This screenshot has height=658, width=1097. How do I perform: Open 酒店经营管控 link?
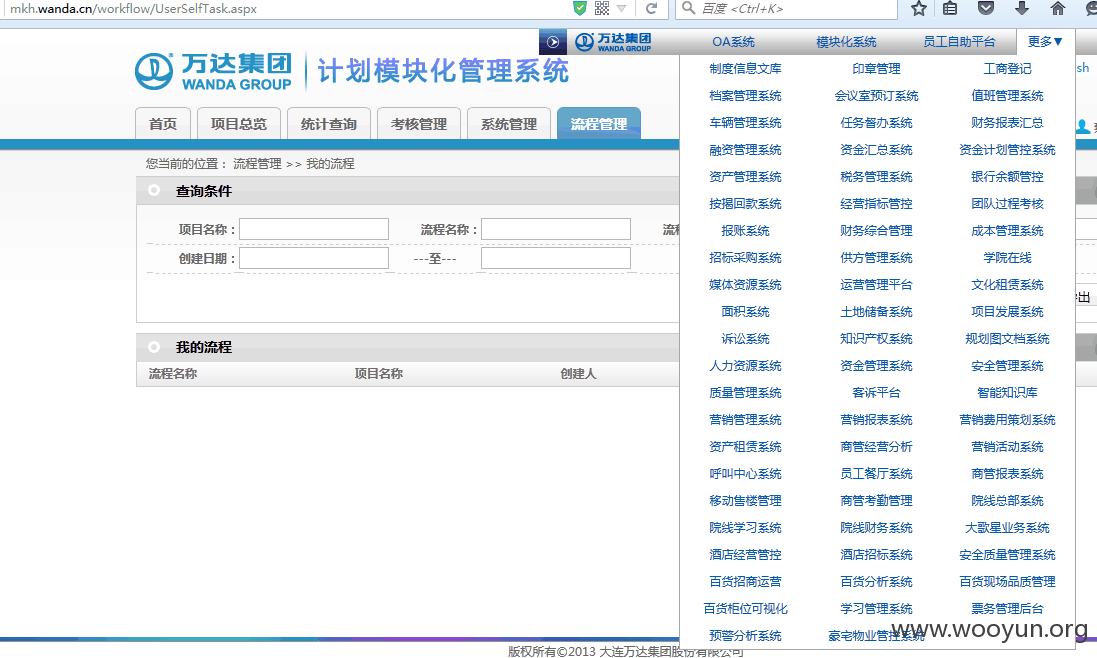[745, 555]
